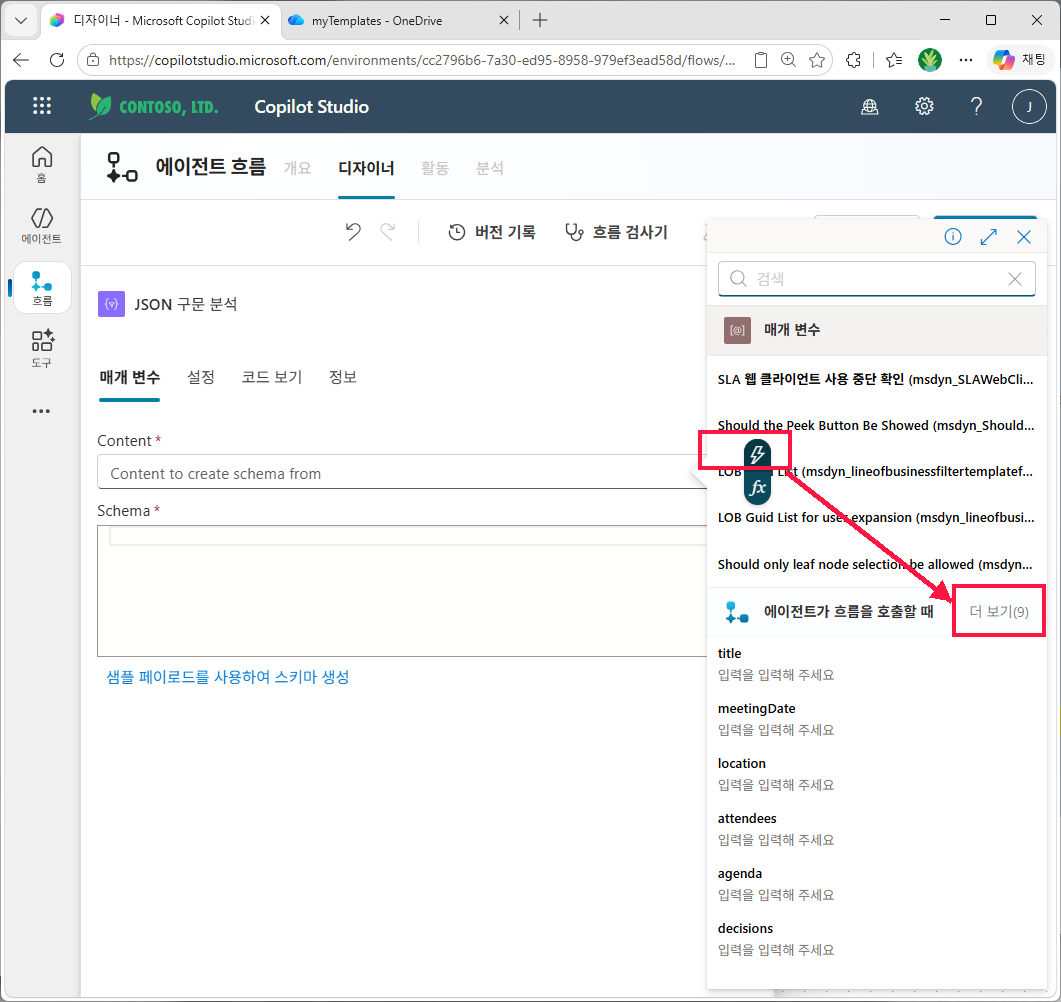Open help question mark icon

[976, 106]
